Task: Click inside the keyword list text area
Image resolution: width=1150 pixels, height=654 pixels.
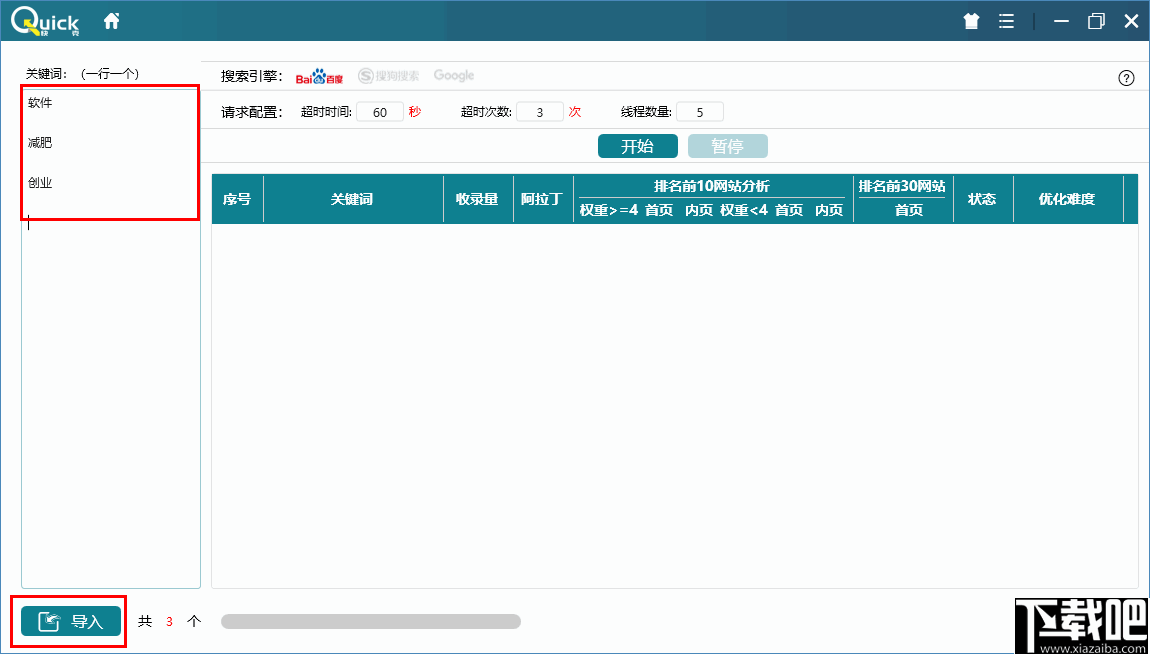Action: pos(110,300)
